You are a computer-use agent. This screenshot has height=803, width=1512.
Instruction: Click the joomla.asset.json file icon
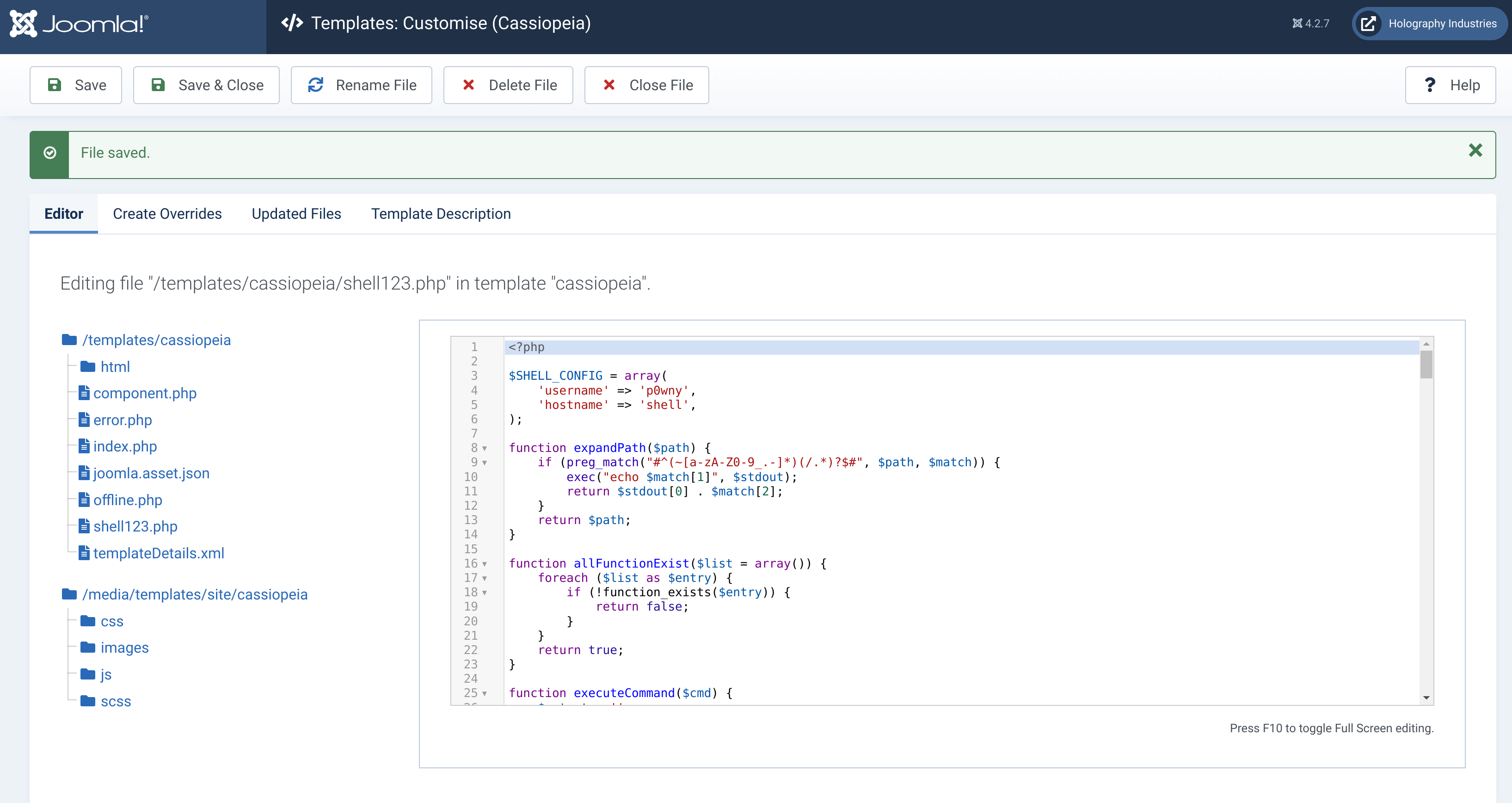(x=84, y=473)
